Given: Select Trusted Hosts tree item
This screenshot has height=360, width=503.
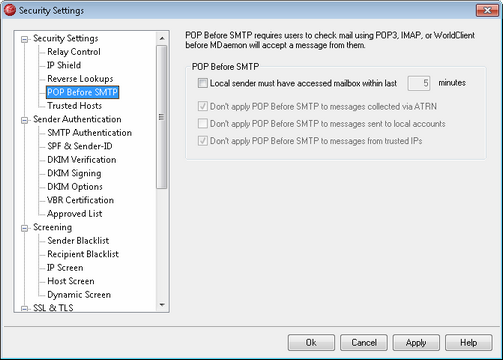Looking at the screenshot, I should click(x=74, y=106).
